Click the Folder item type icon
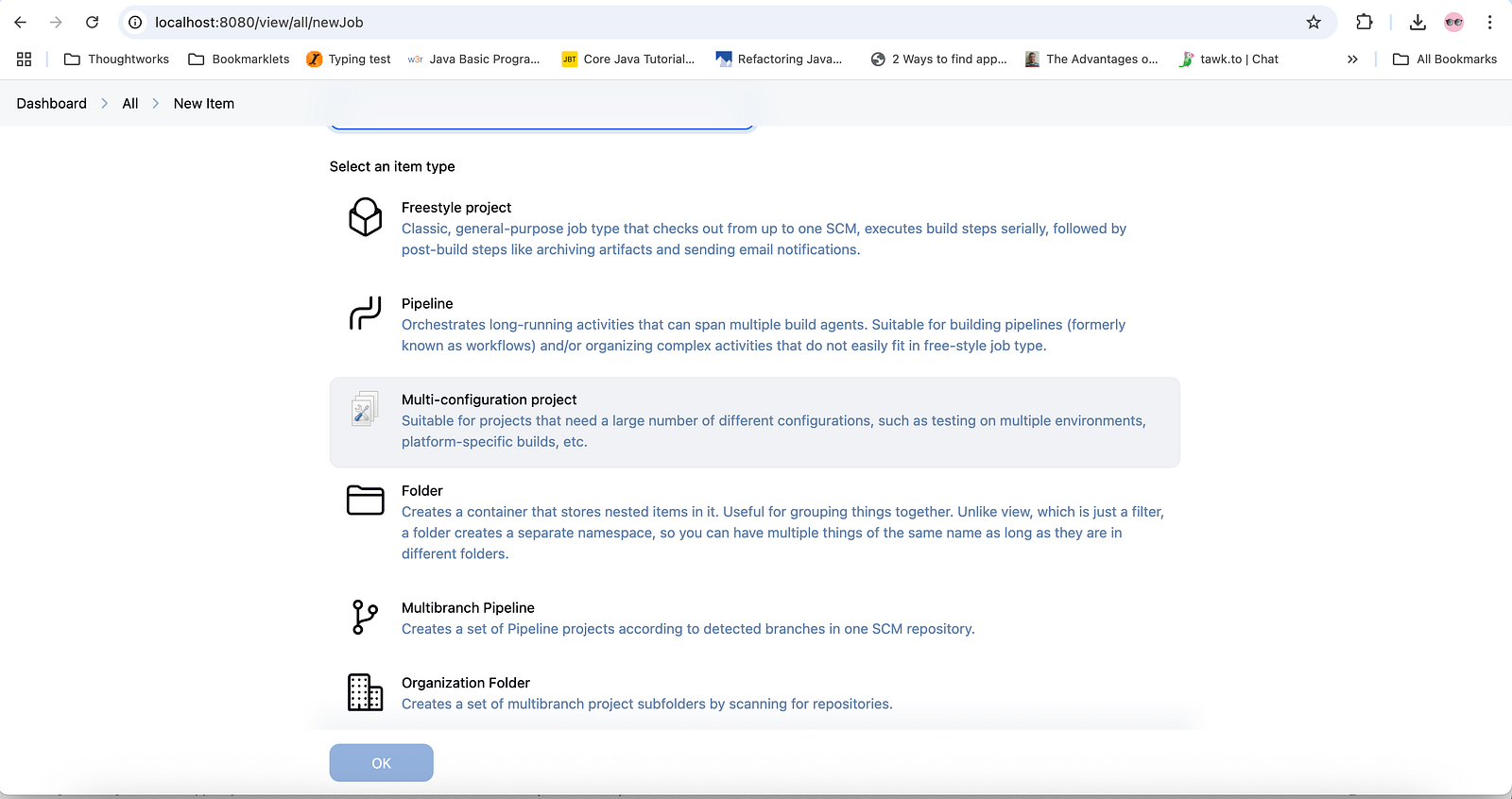The height and width of the screenshot is (799, 1512). pyautogui.click(x=366, y=501)
